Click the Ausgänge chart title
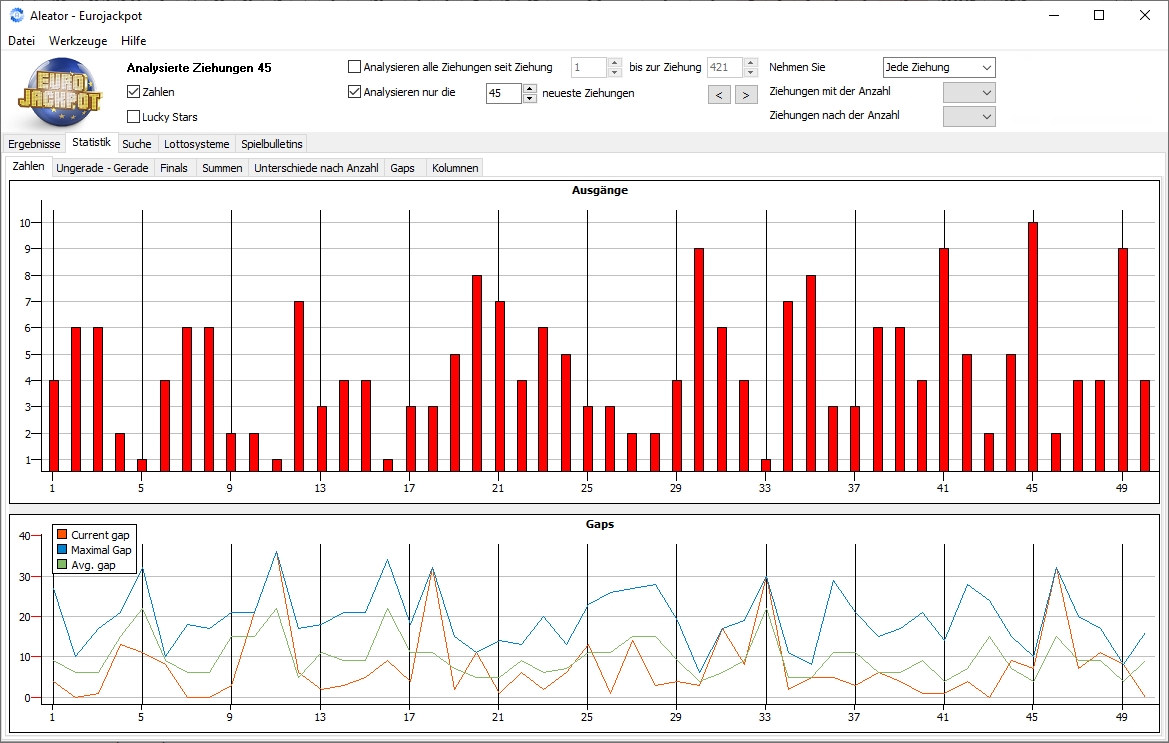The width and height of the screenshot is (1169, 743). click(599, 190)
